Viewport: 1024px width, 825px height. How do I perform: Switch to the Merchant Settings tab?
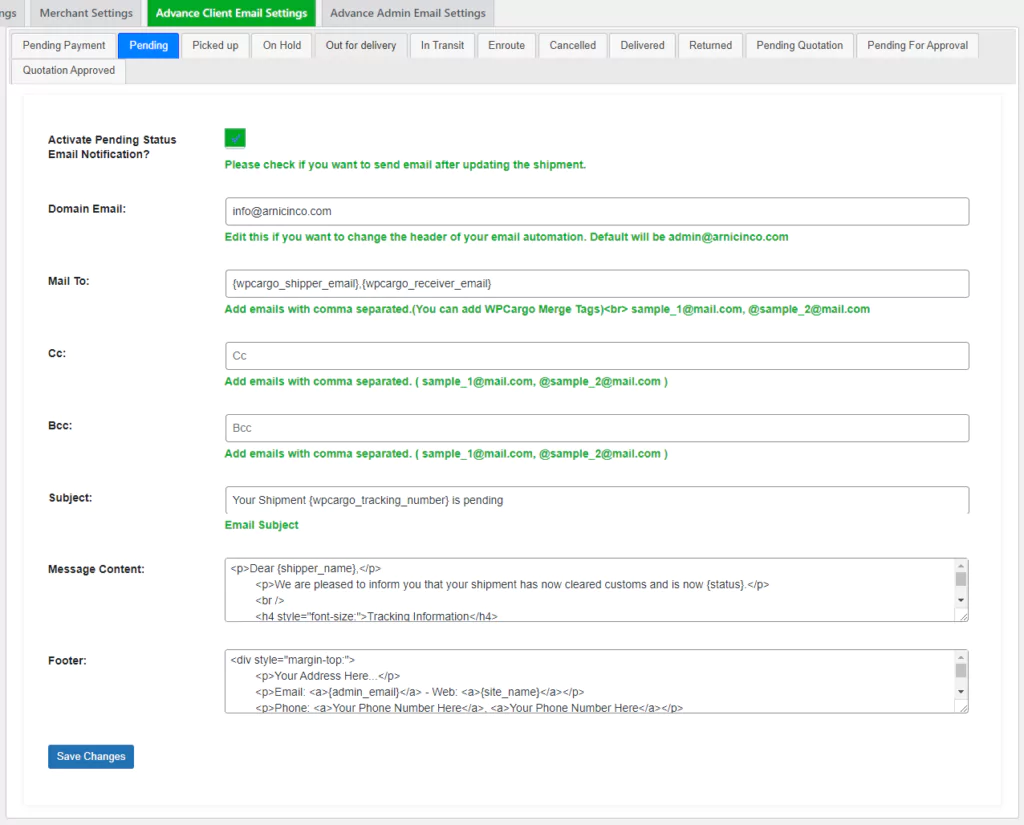pos(85,13)
